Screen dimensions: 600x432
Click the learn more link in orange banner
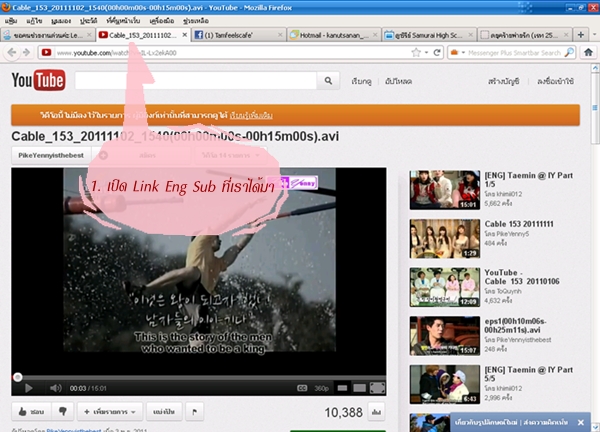pyautogui.click(x=251, y=116)
